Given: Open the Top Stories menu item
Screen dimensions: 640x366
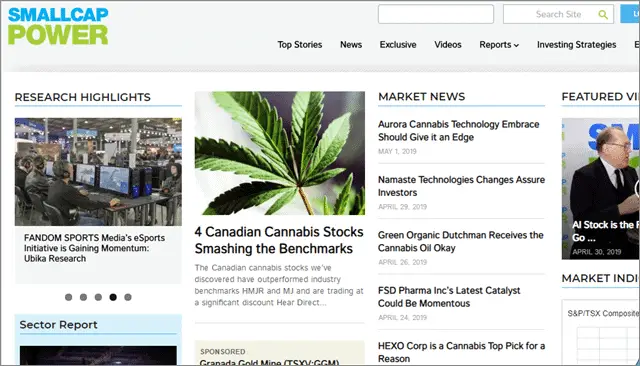Looking at the screenshot, I should 300,44.
